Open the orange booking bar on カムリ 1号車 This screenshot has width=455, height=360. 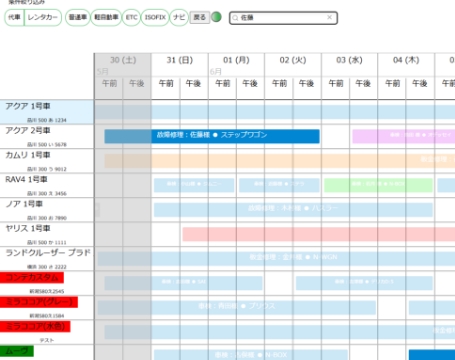pyautogui.click(x=280, y=161)
